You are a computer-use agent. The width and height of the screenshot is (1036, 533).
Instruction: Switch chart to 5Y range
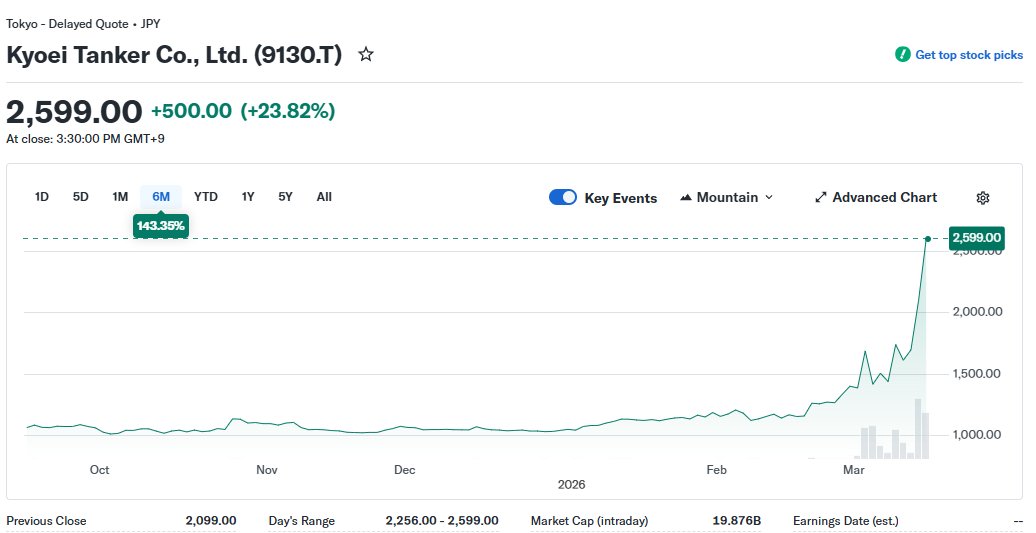(x=285, y=197)
